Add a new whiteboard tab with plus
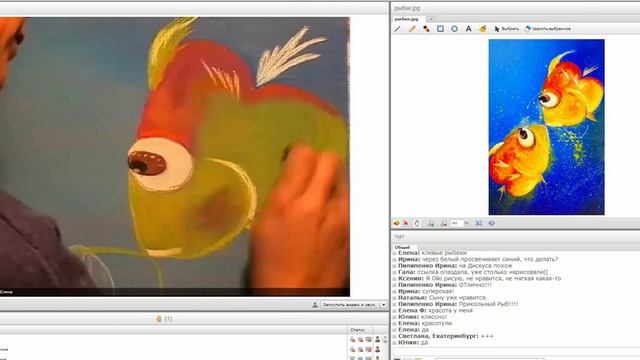This screenshot has width=640, height=360. pyautogui.click(x=431, y=19)
